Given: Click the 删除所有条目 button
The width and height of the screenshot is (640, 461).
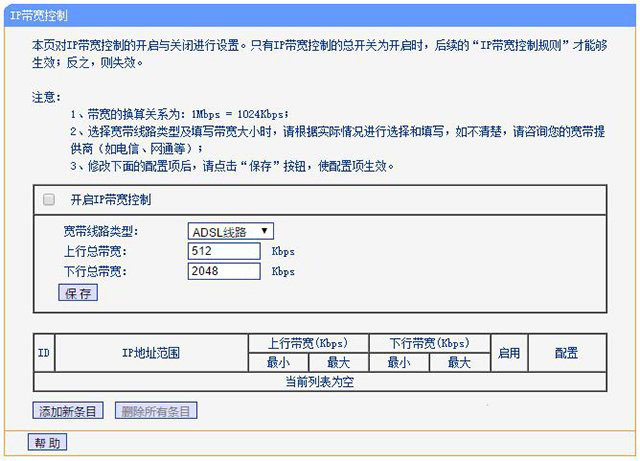Looking at the screenshot, I should (x=156, y=411).
